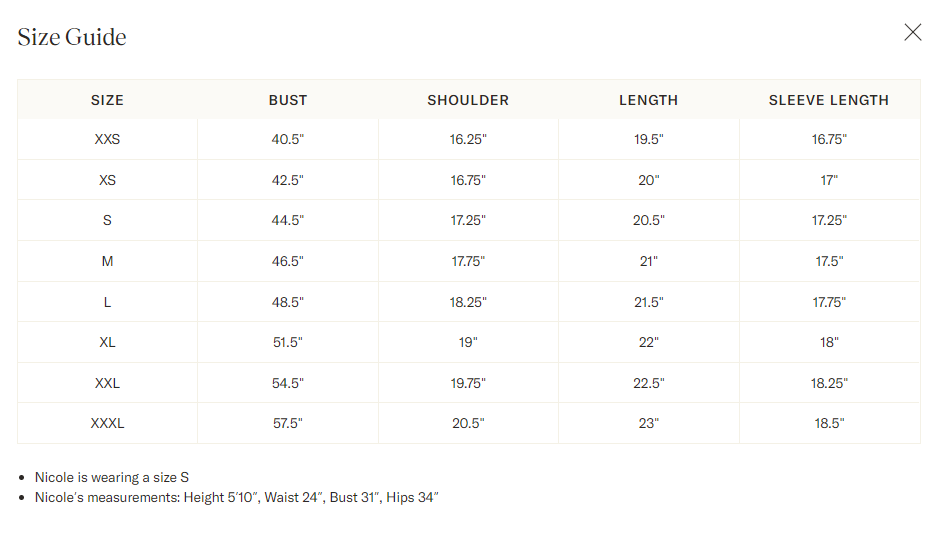Click the "Nicole is wearing a size S" note
Viewport: 935px width, 537px height.
112,478
